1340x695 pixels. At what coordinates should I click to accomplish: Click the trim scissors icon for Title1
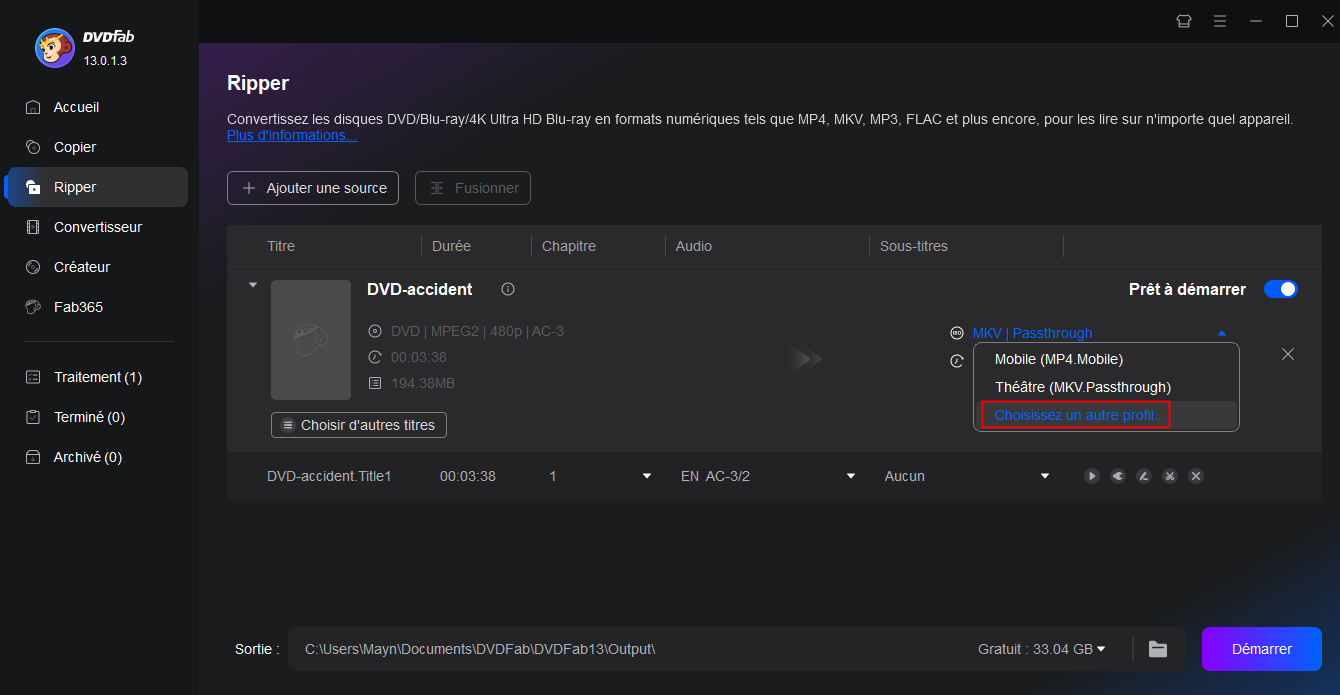(1169, 476)
